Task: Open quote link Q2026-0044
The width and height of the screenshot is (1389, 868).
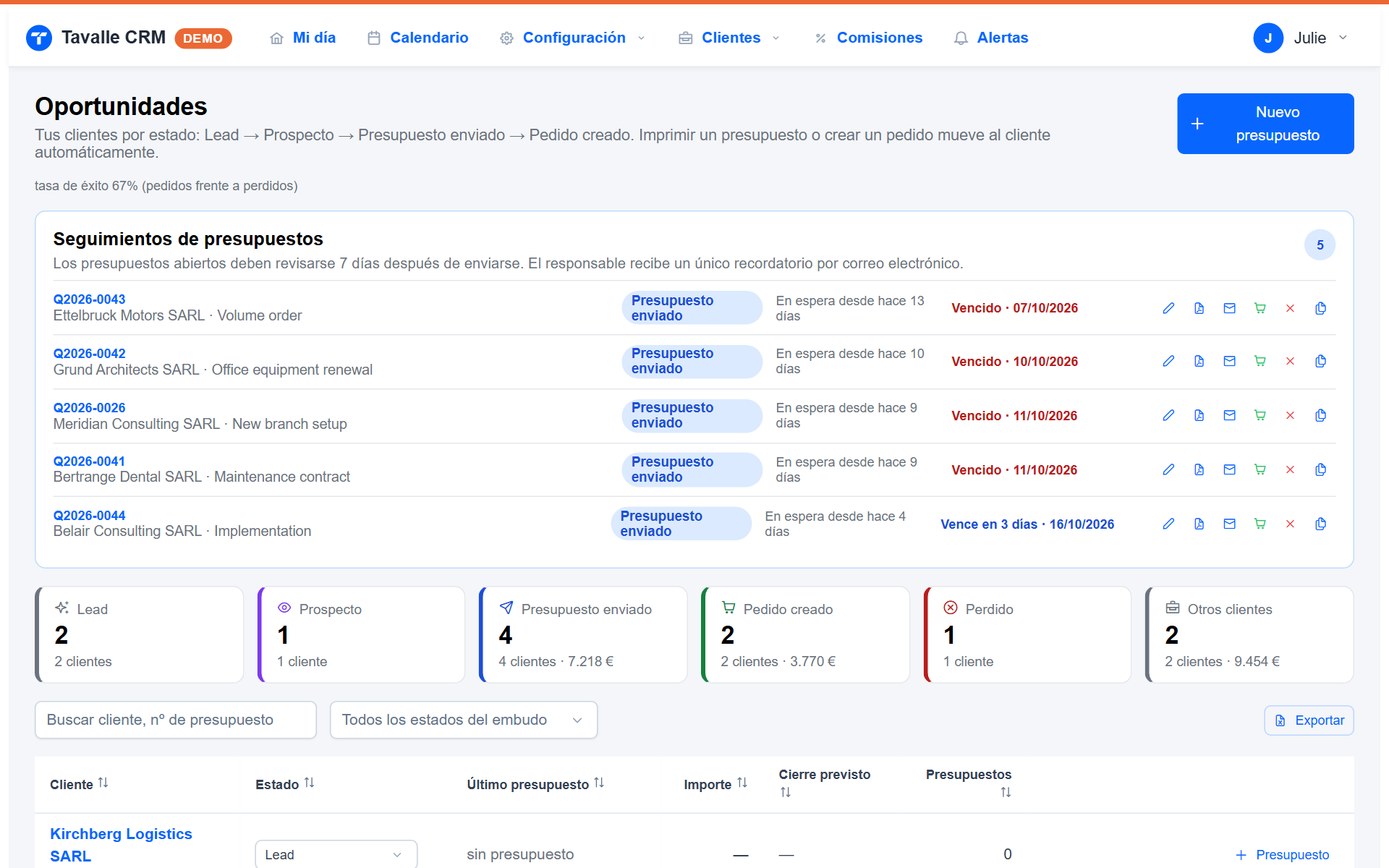Action: (89, 516)
